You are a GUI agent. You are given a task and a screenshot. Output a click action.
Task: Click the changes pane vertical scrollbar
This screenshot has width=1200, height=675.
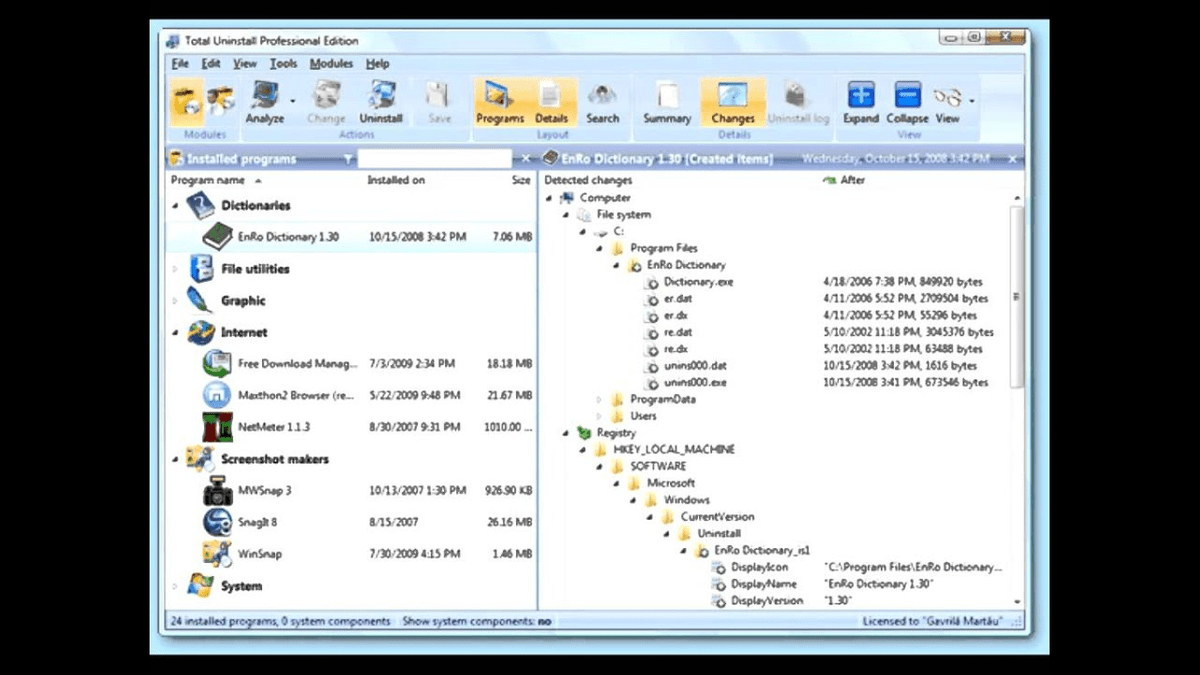(1017, 297)
